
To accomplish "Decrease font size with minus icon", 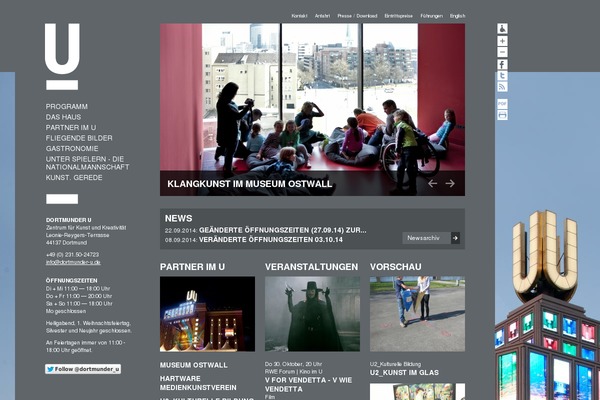I will tap(502, 52).
